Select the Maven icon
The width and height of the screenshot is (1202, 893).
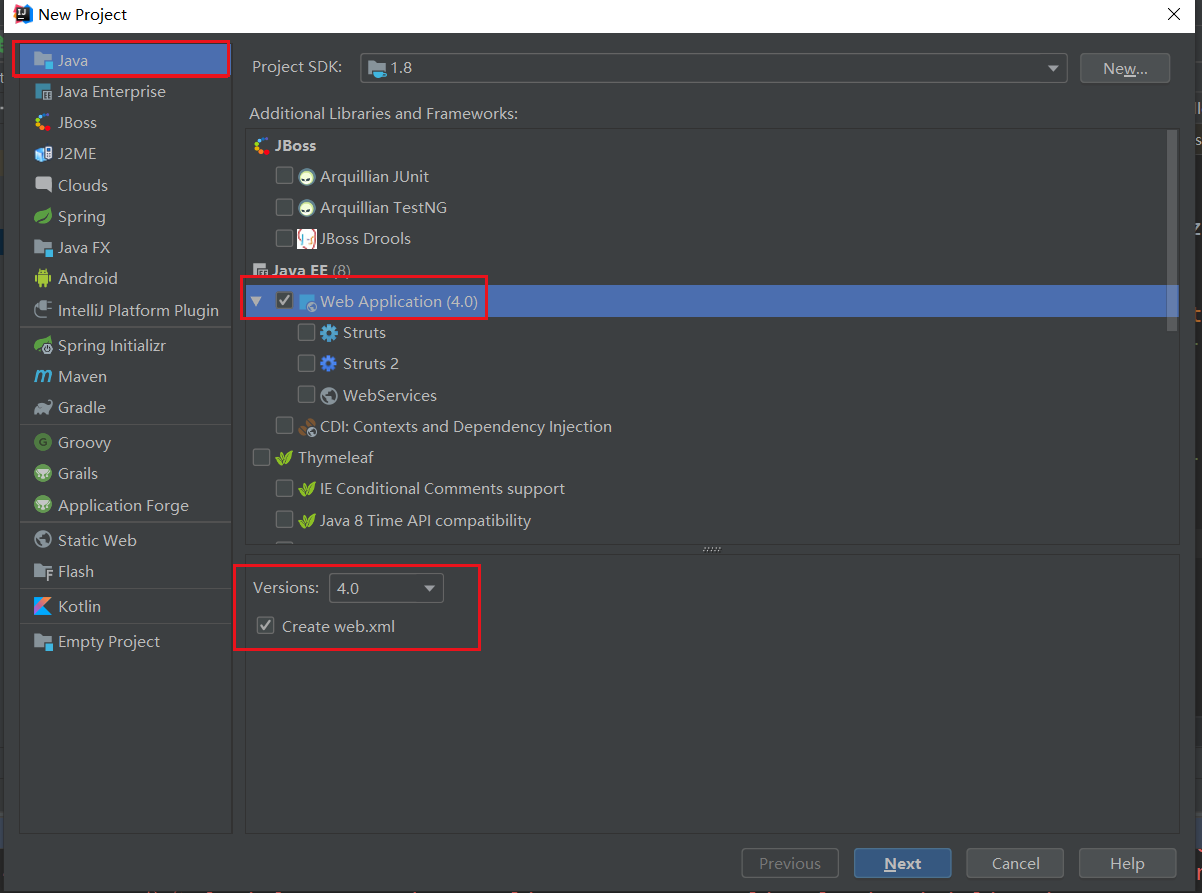coord(43,376)
